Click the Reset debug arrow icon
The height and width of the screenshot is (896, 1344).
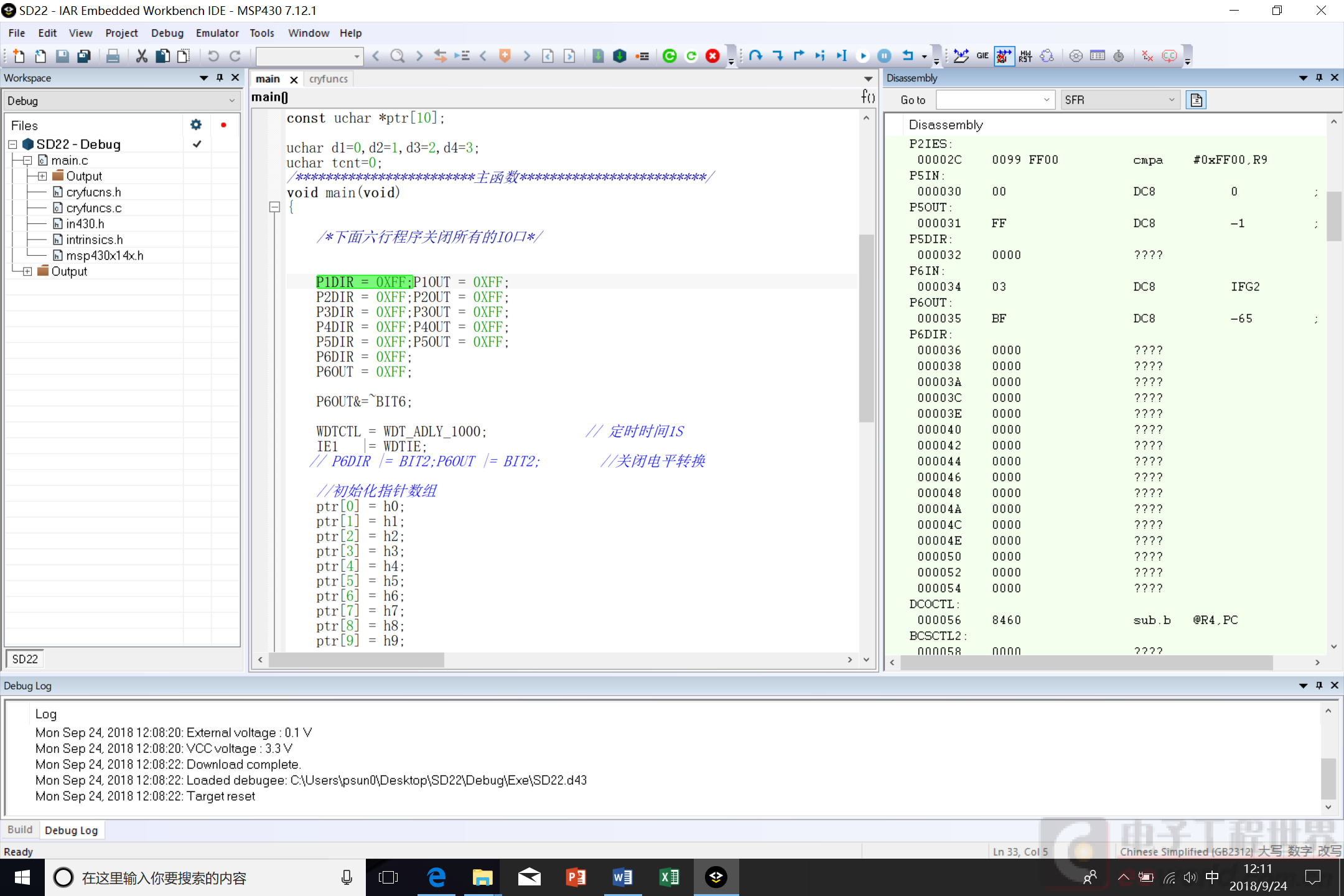pos(907,56)
